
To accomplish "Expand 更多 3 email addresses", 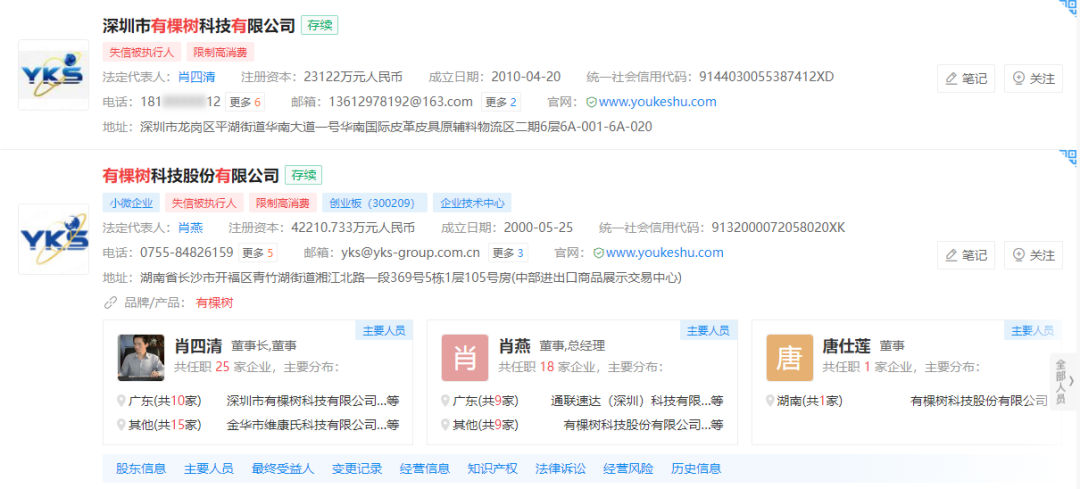I will coord(508,253).
